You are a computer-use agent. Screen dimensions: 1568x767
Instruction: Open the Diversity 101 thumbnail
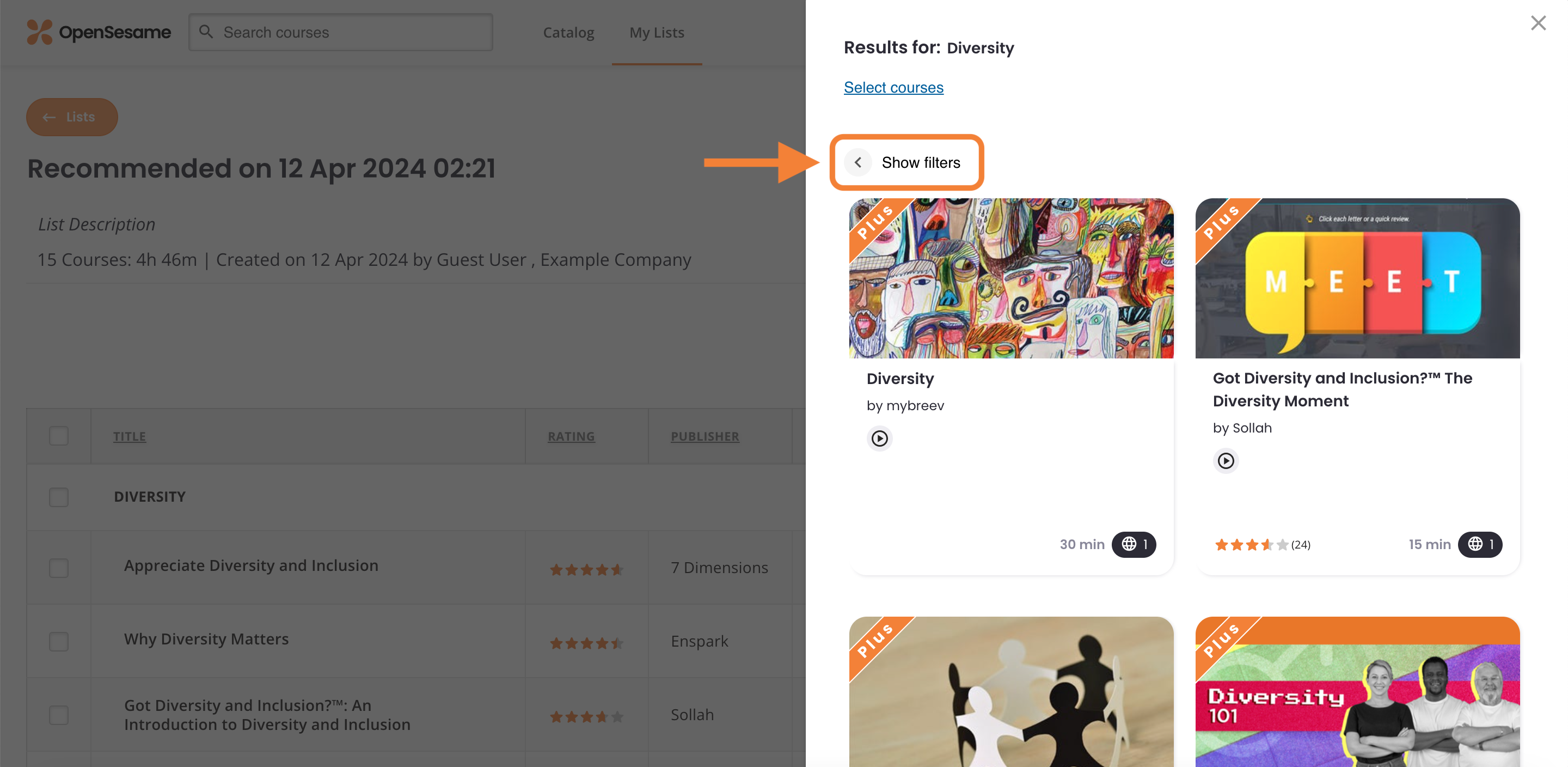click(1357, 691)
